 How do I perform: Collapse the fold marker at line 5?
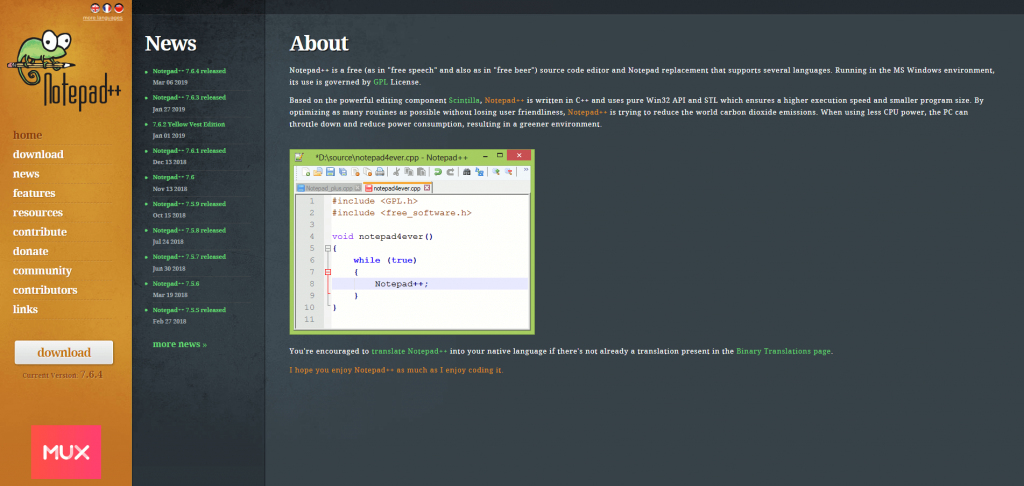pyautogui.click(x=328, y=248)
